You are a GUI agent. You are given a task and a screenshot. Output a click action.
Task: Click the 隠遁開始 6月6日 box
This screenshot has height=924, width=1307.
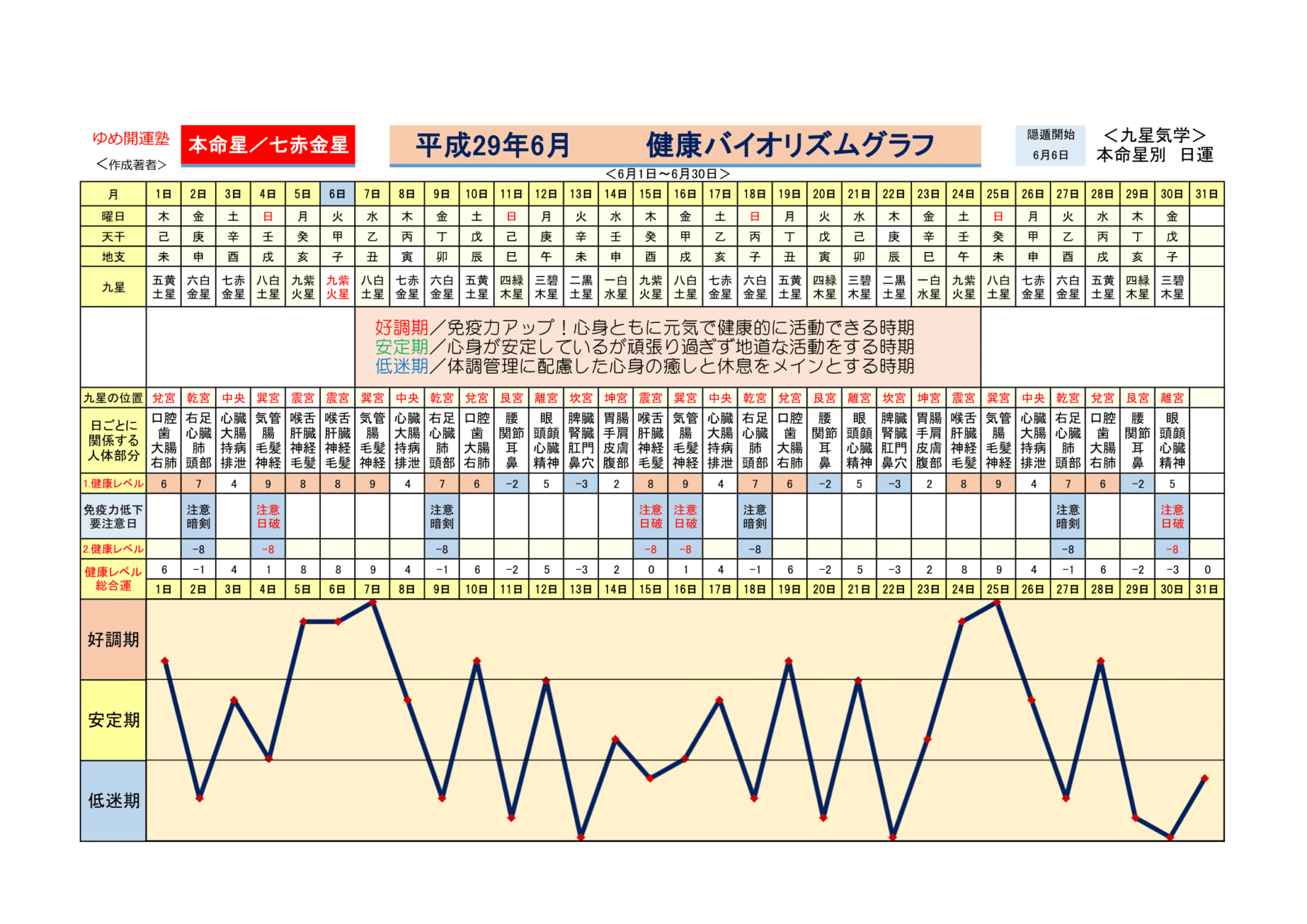(x=1050, y=145)
